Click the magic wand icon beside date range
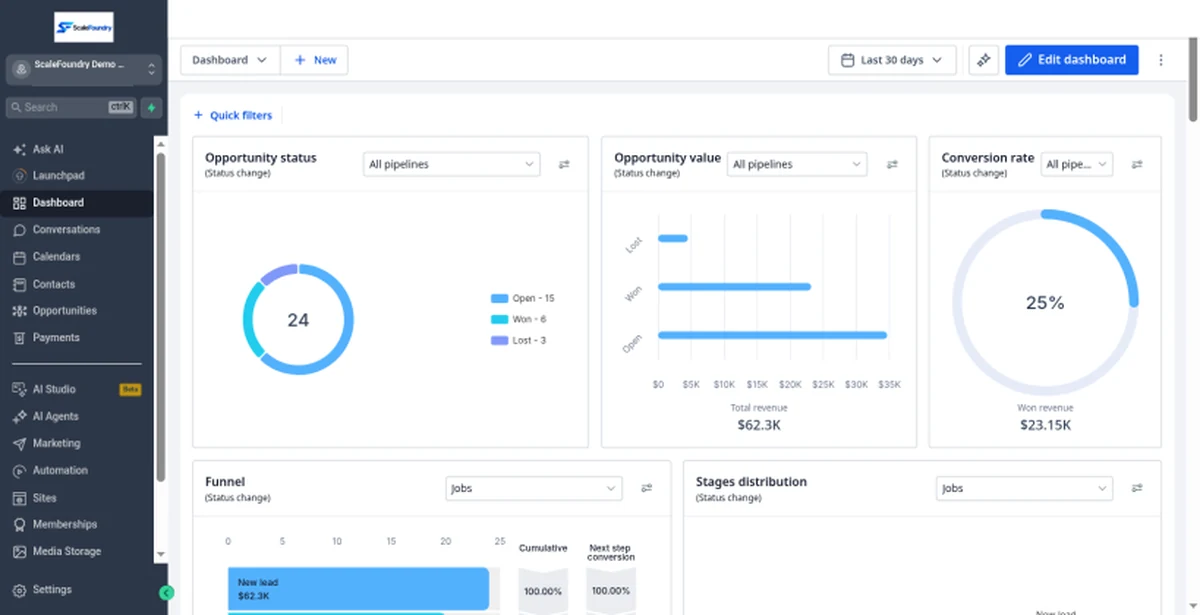Screen dimensions: 1200x615 984,60
